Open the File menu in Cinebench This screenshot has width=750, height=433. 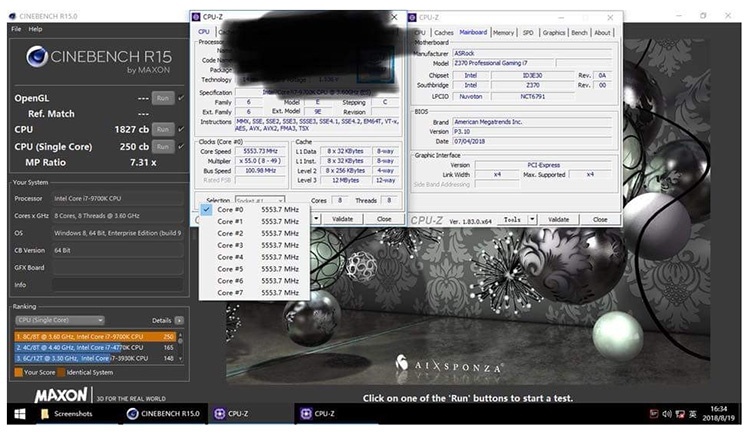tap(16, 29)
